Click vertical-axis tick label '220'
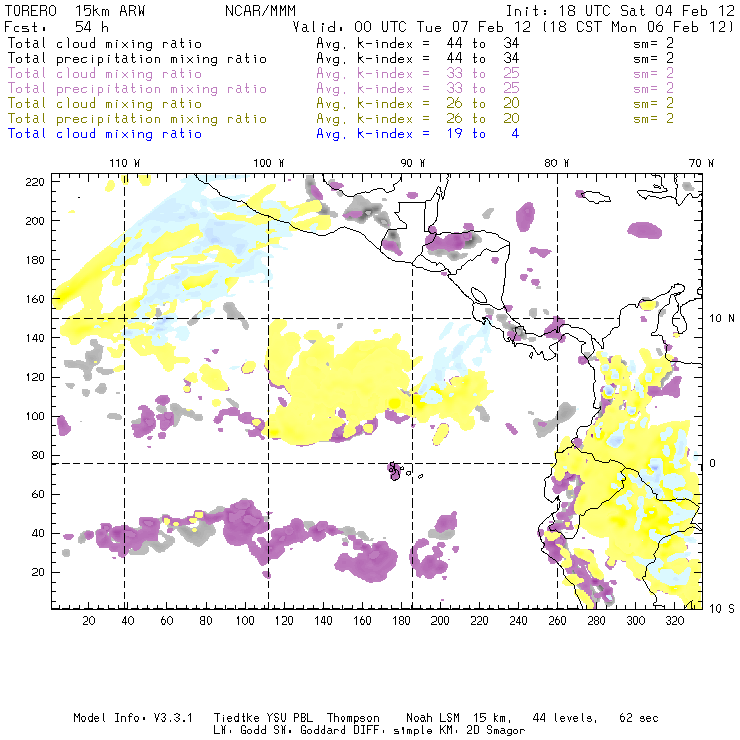The image size is (740, 740). point(35,182)
